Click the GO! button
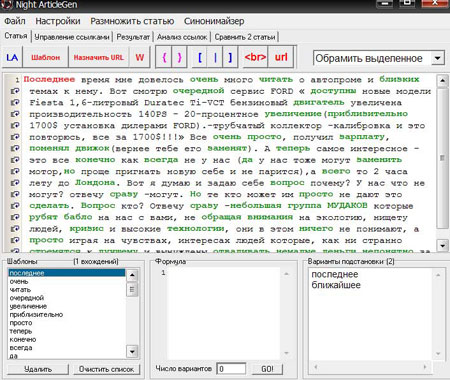 (267, 369)
